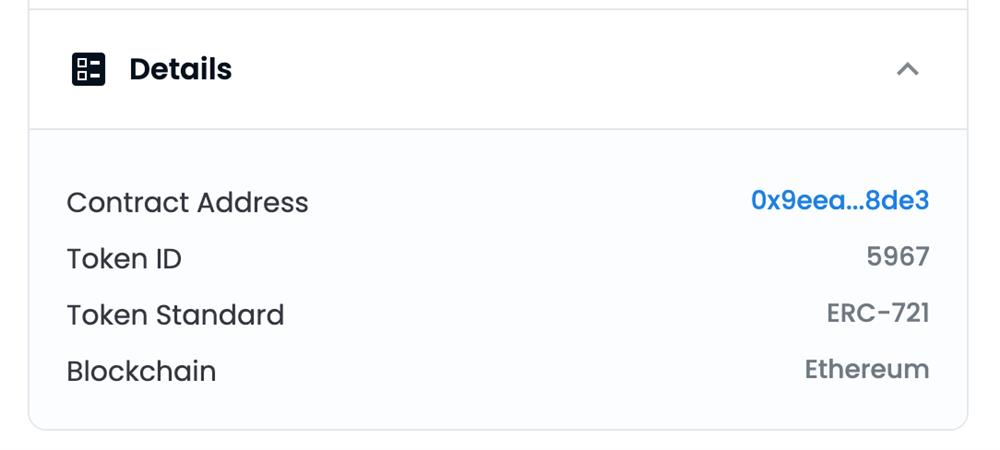1000x450 pixels.
Task: Click the Blockchain label
Action: tap(141, 371)
